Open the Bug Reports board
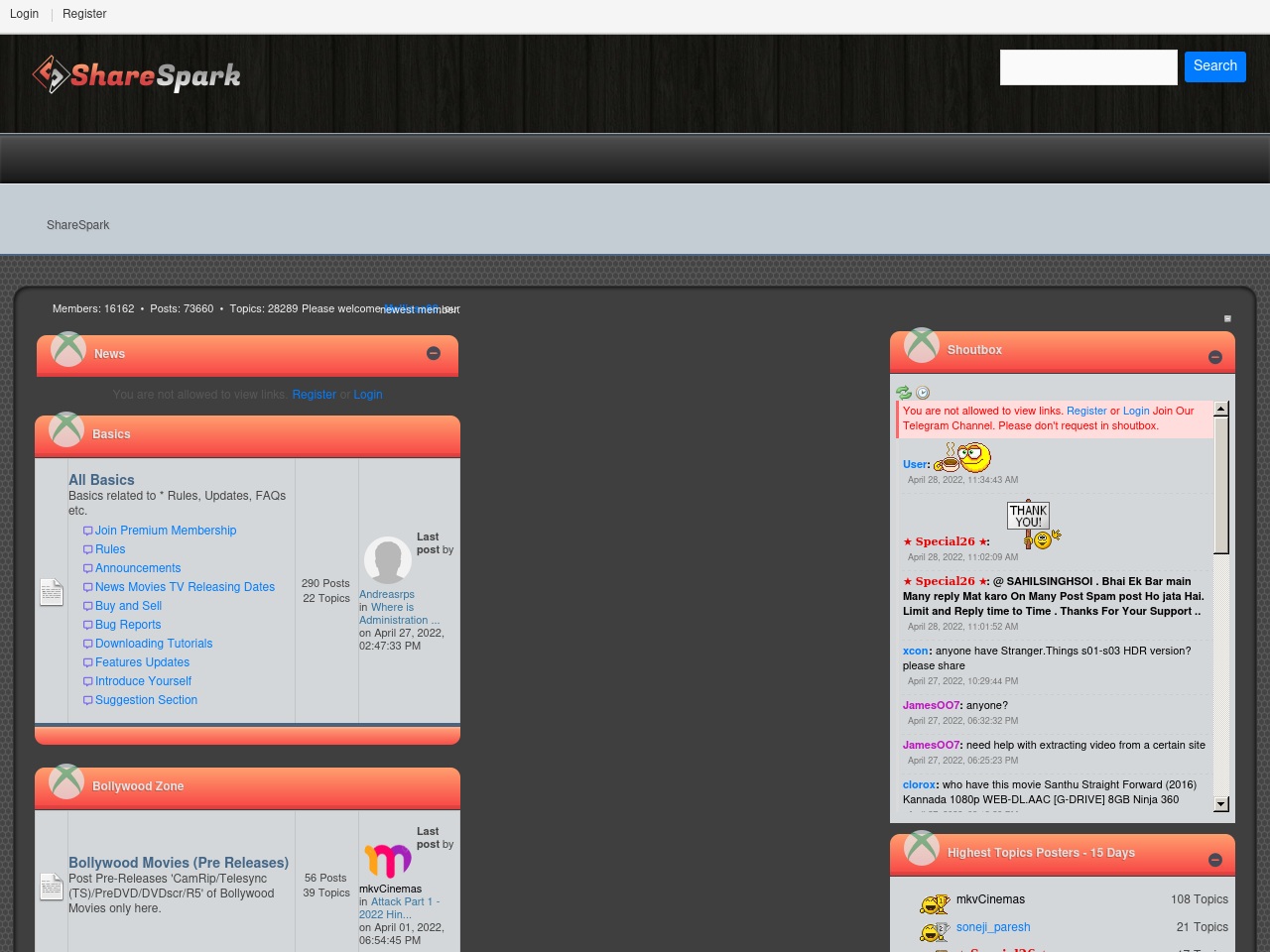1270x952 pixels. point(128,625)
